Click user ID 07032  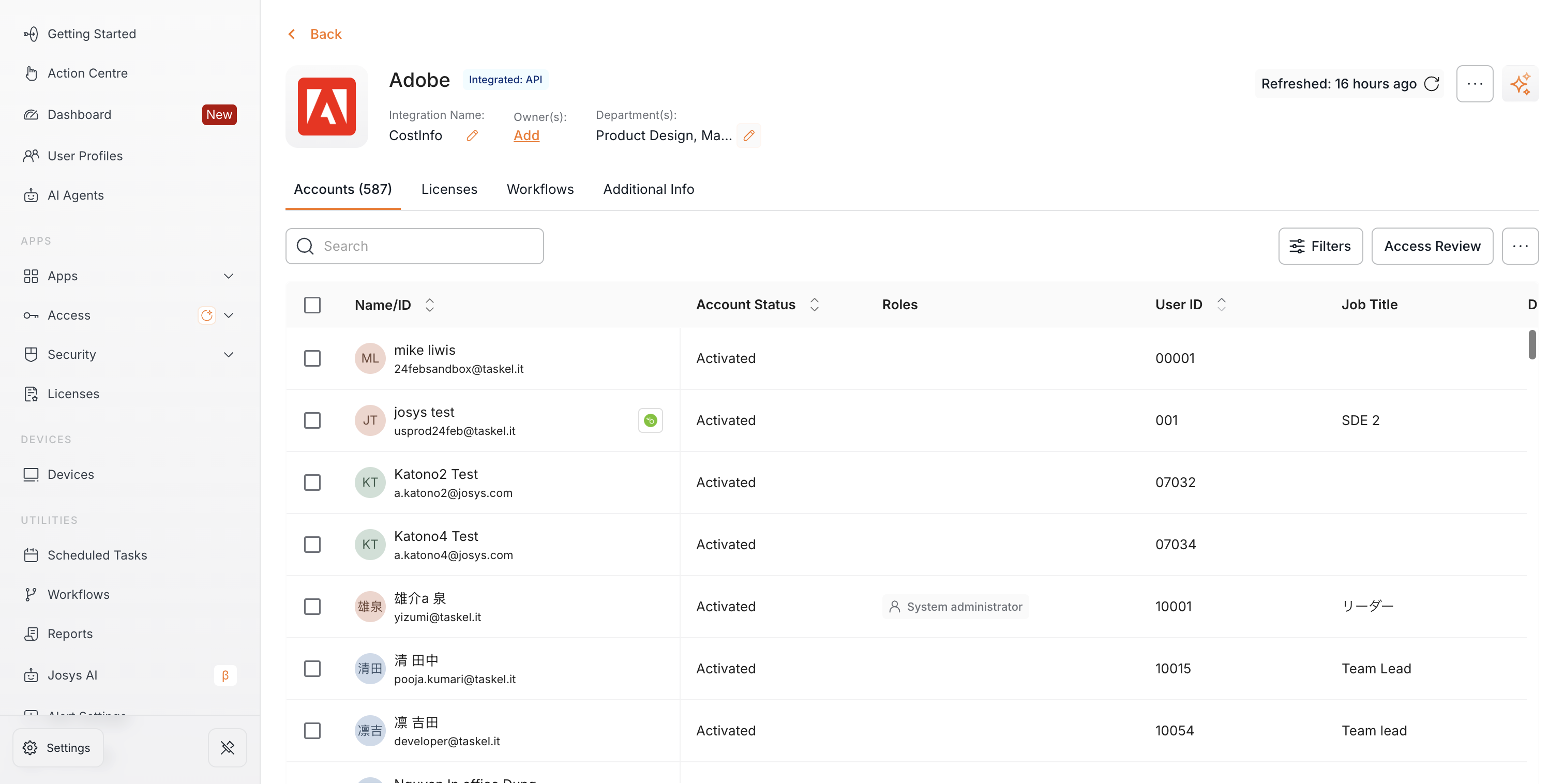tap(1176, 482)
